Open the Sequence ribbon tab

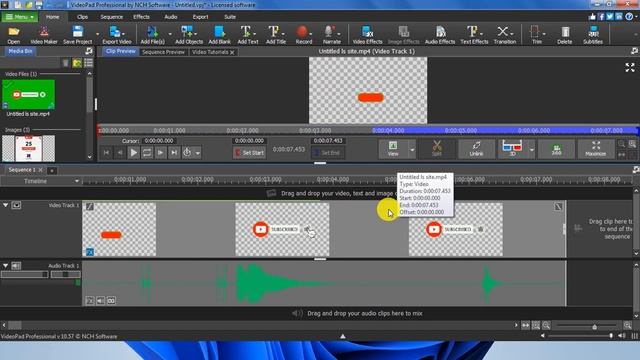111,17
